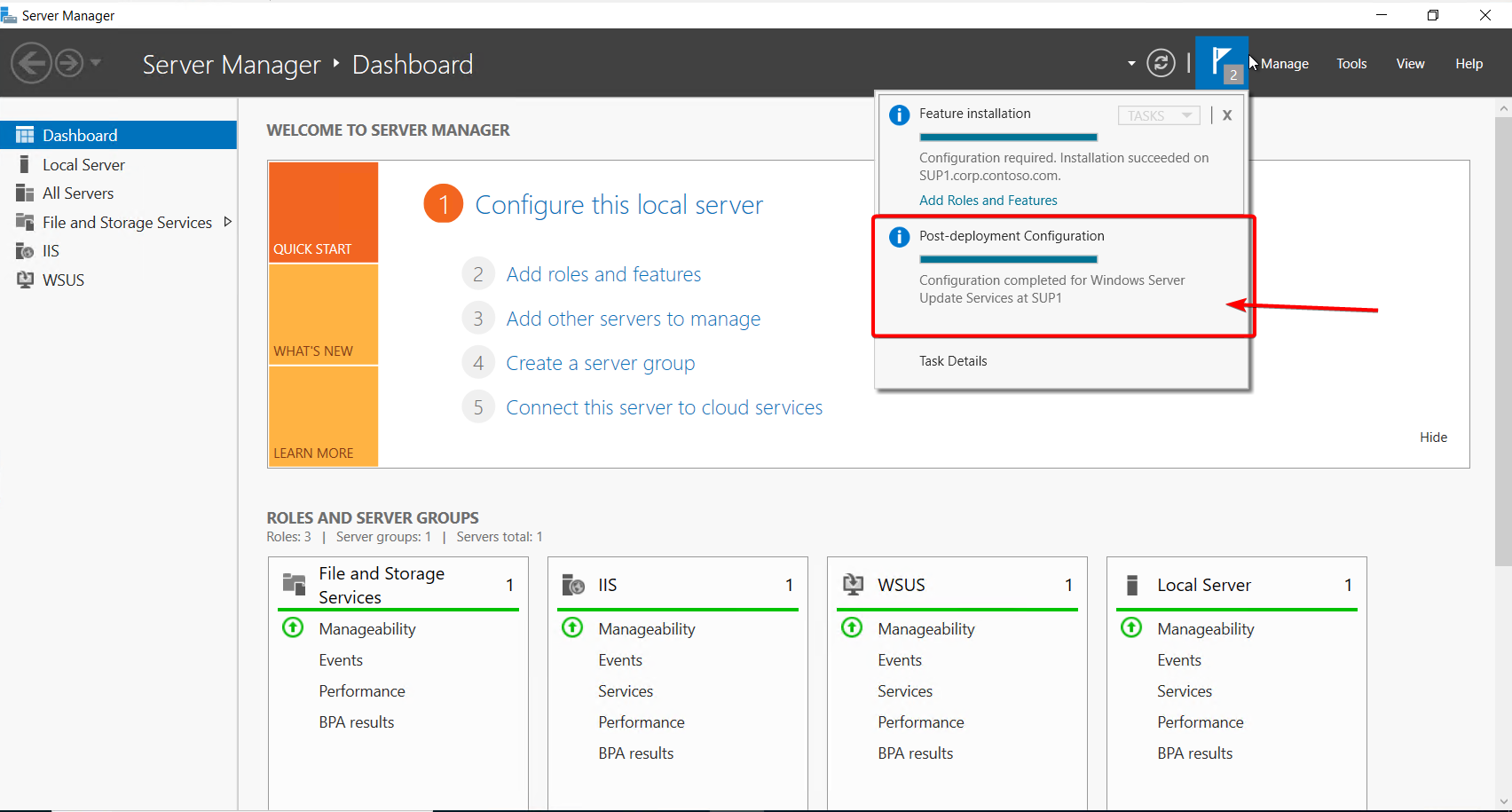Open BPA results in the IIS tile

[x=636, y=753]
